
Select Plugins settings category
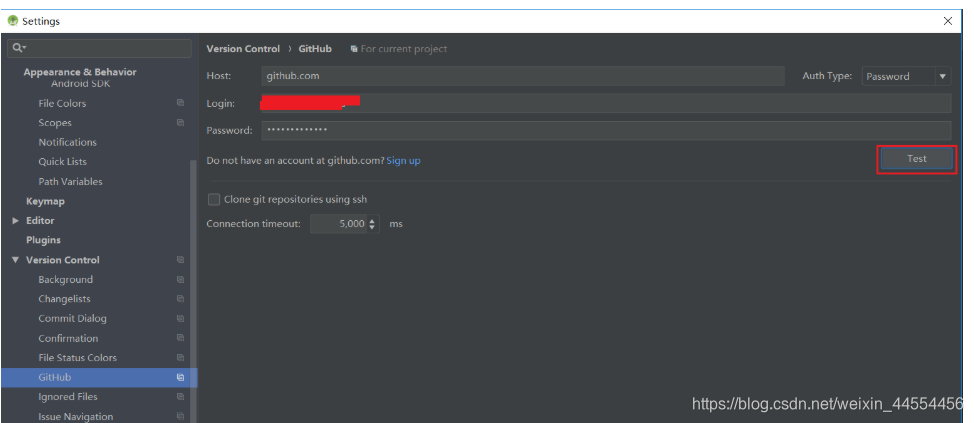pyautogui.click(x=43, y=240)
